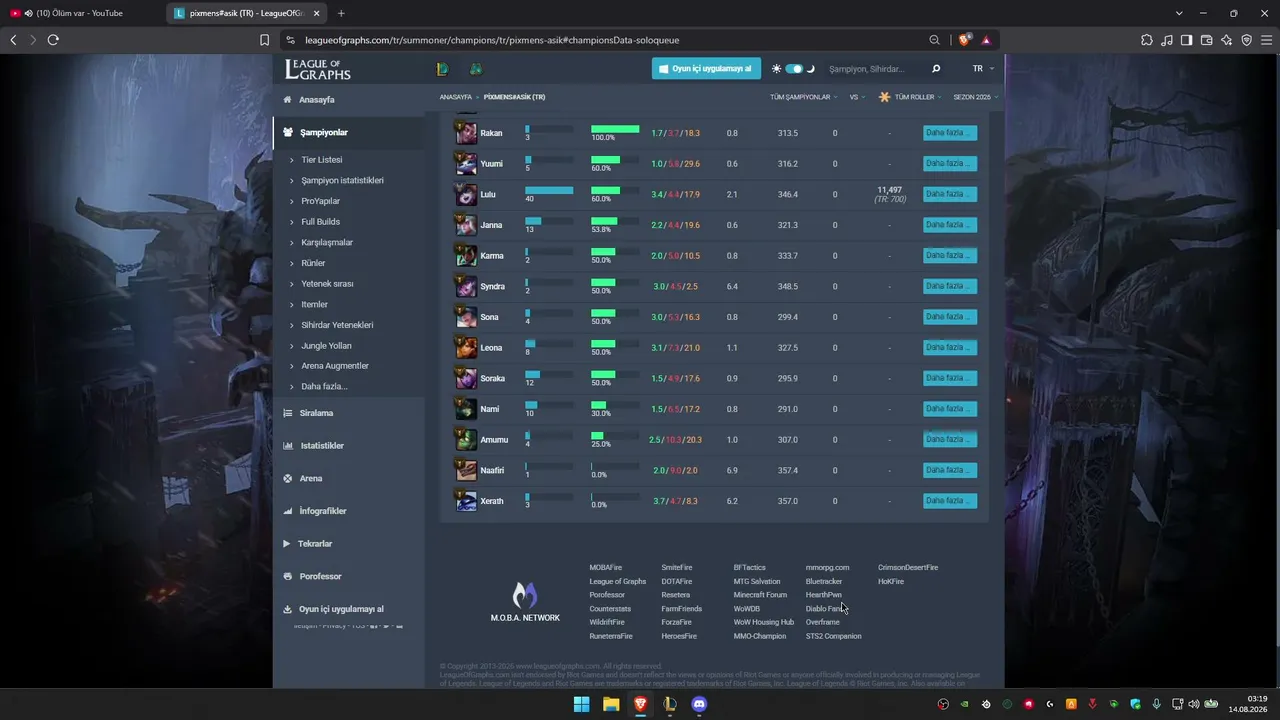Screen dimensions: 1280x720
Task: Open Brave Shields icon in address bar
Action: coord(964,40)
